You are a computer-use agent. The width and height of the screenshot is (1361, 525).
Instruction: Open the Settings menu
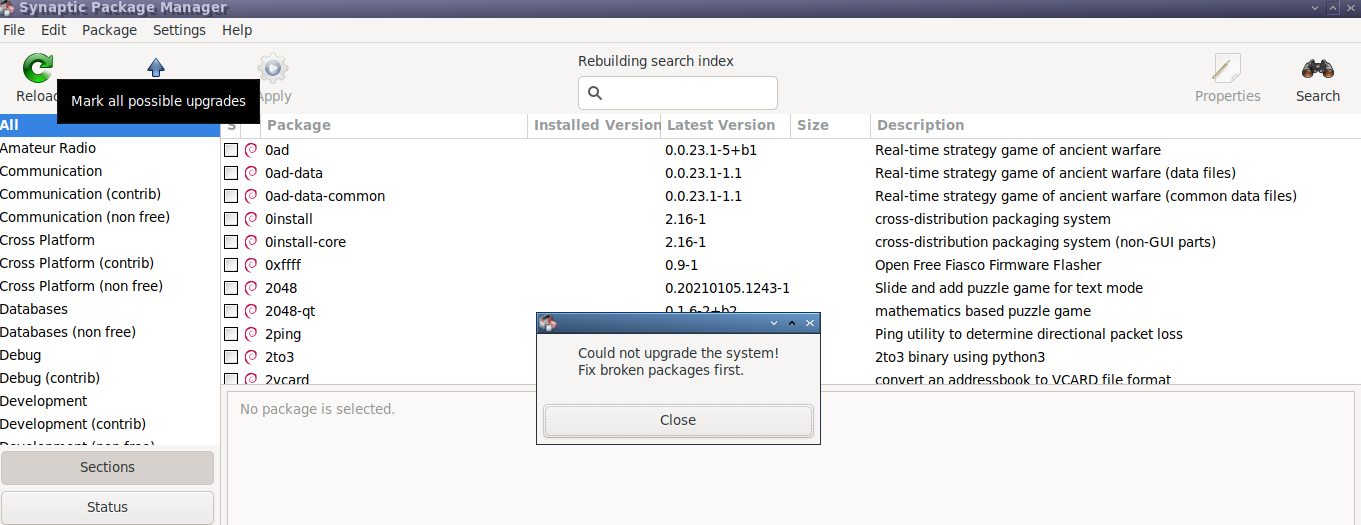pyautogui.click(x=179, y=30)
